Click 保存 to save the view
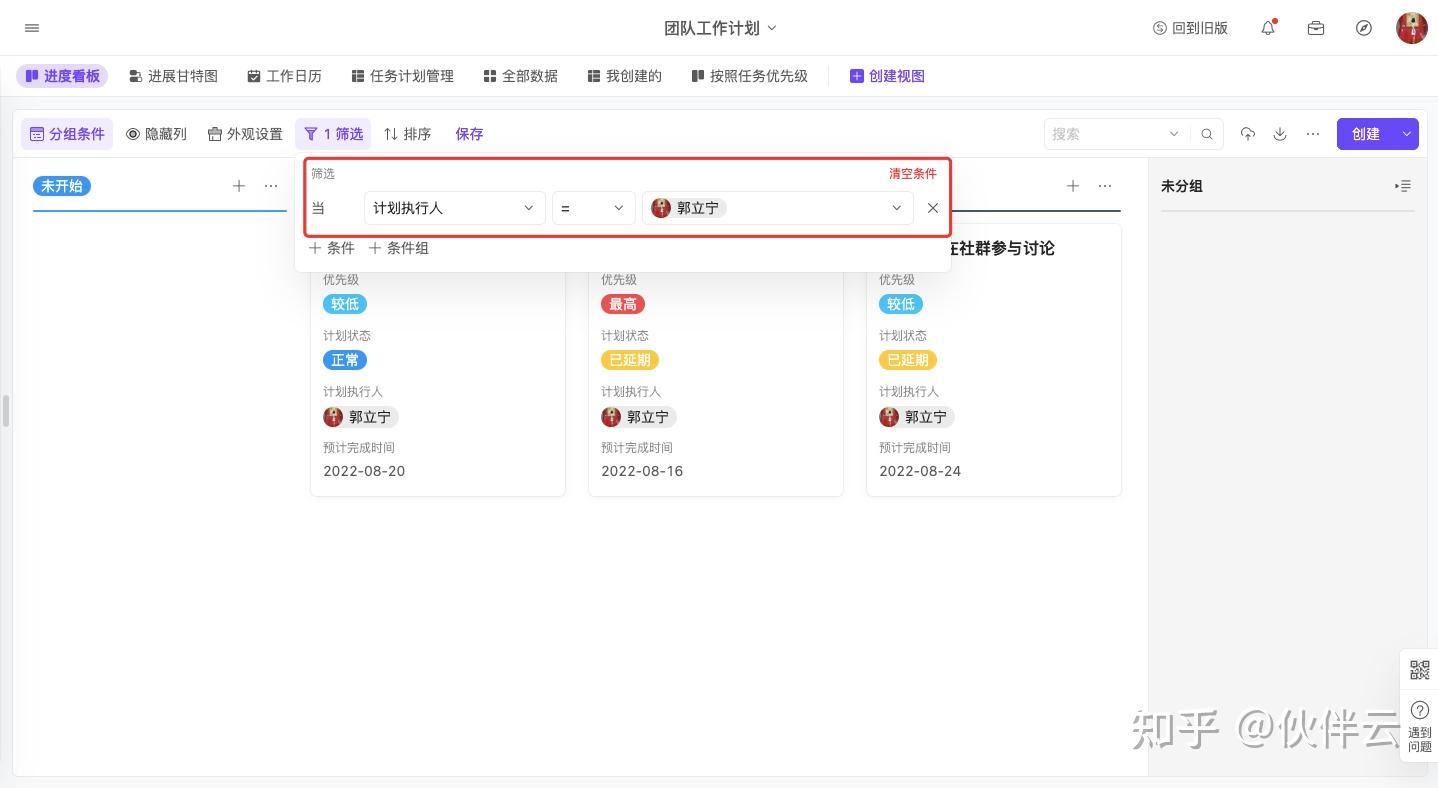The width and height of the screenshot is (1438, 788). click(469, 133)
